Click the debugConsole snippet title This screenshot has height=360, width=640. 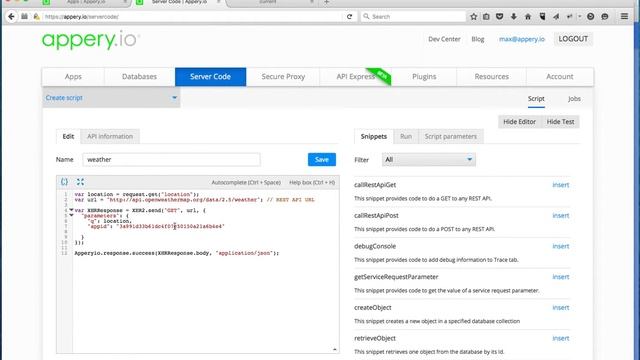(375, 246)
